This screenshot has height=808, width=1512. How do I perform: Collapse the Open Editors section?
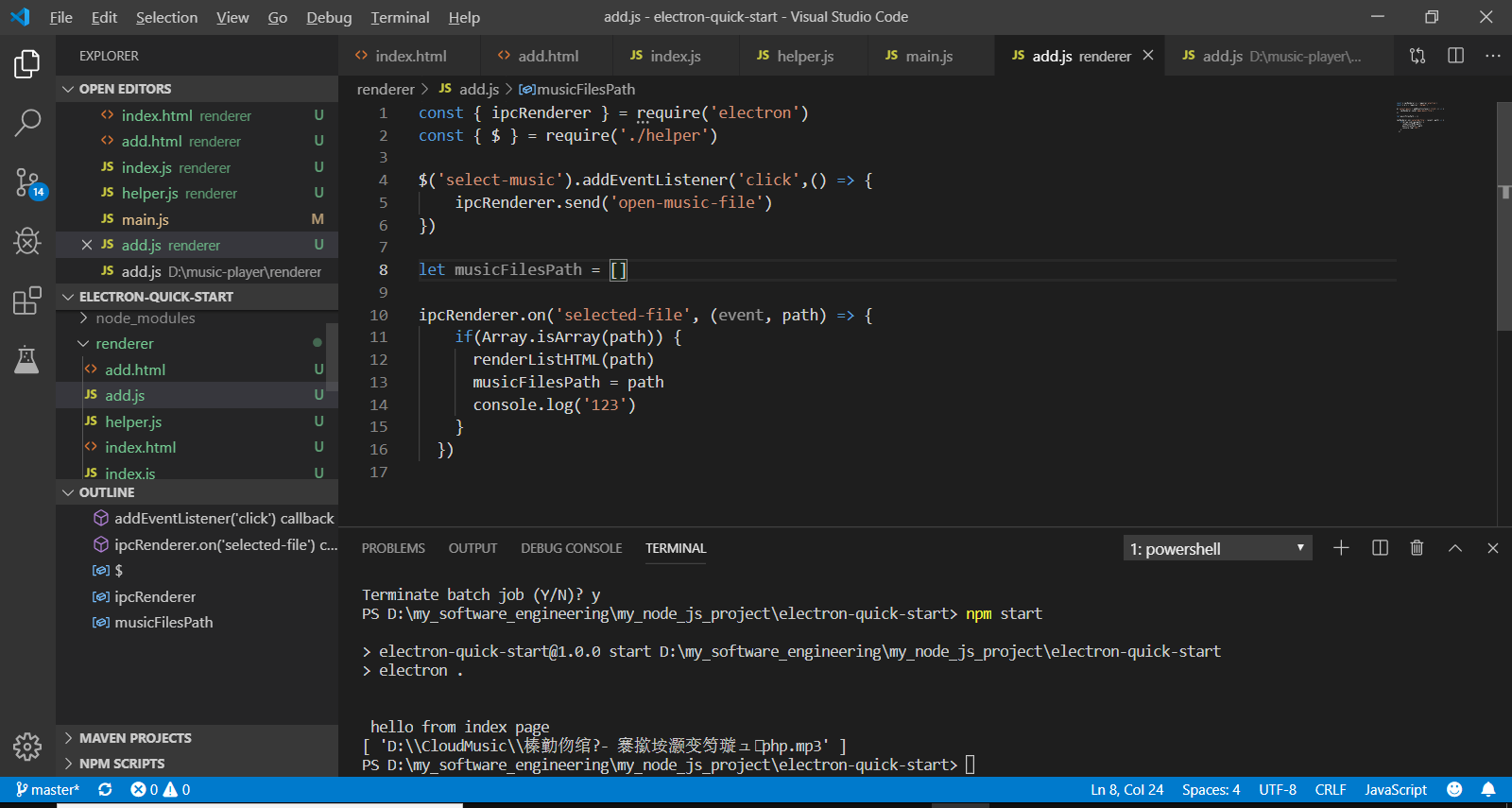[x=197, y=89]
